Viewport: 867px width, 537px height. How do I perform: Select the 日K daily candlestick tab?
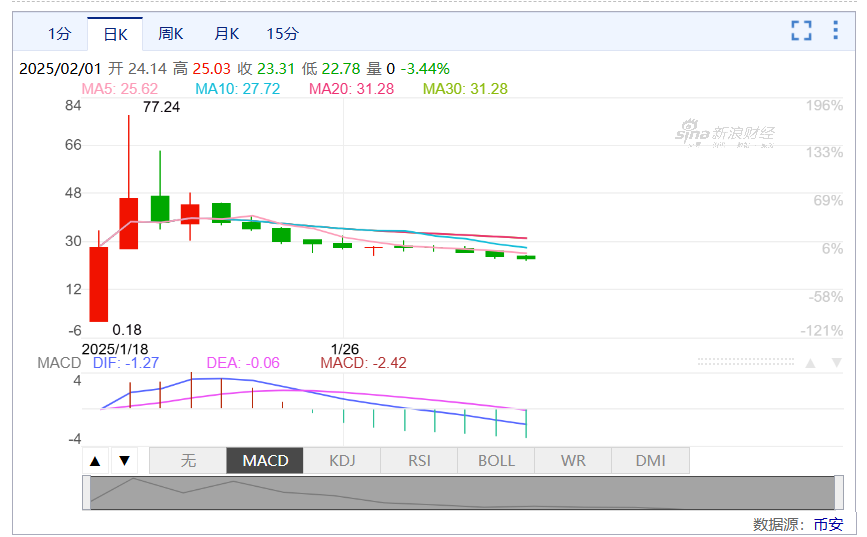tap(115, 34)
